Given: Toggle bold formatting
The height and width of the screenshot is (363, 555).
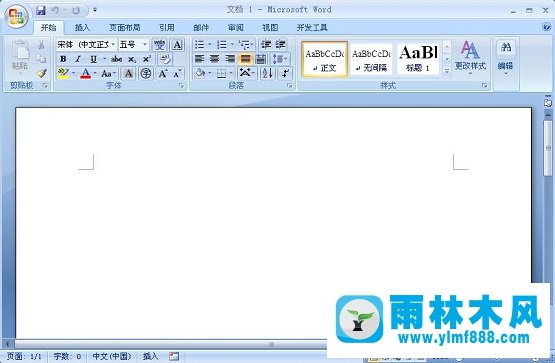Looking at the screenshot, I should pos(63,59).
